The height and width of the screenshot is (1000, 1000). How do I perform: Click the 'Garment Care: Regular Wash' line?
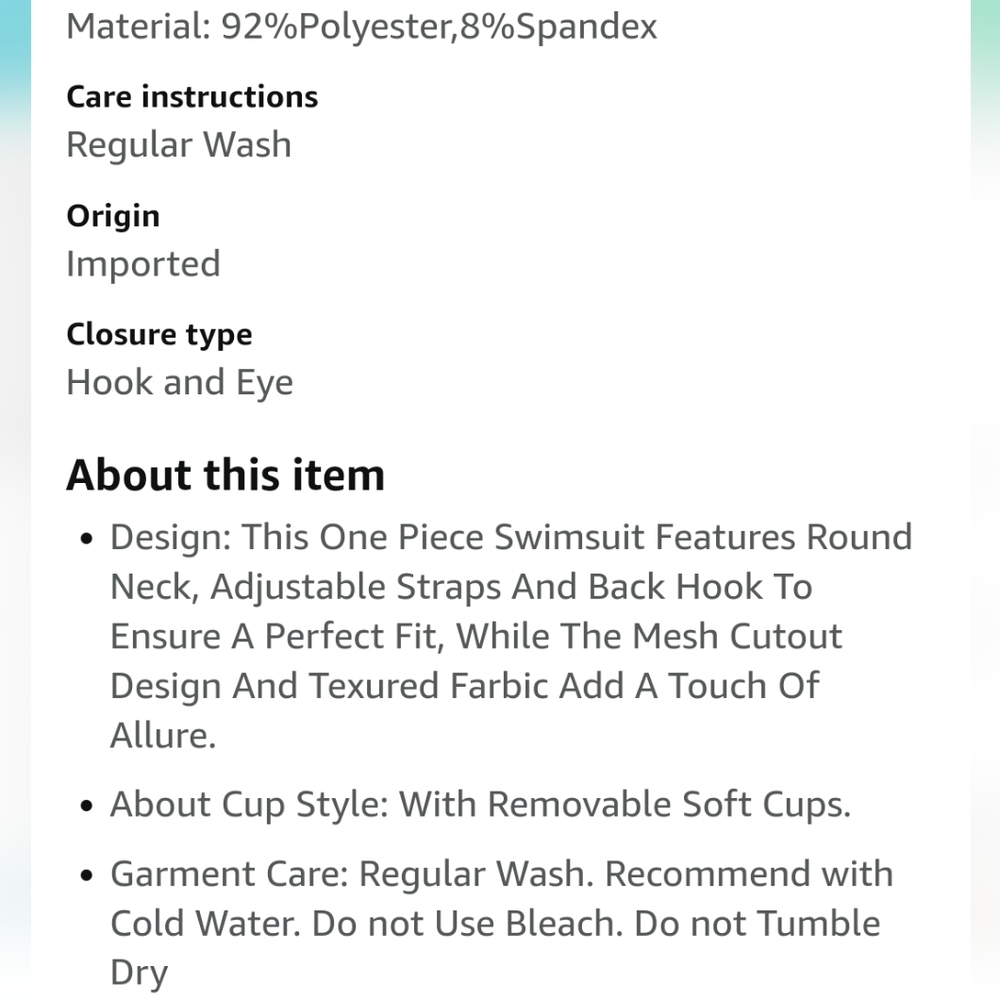(502, 874)
